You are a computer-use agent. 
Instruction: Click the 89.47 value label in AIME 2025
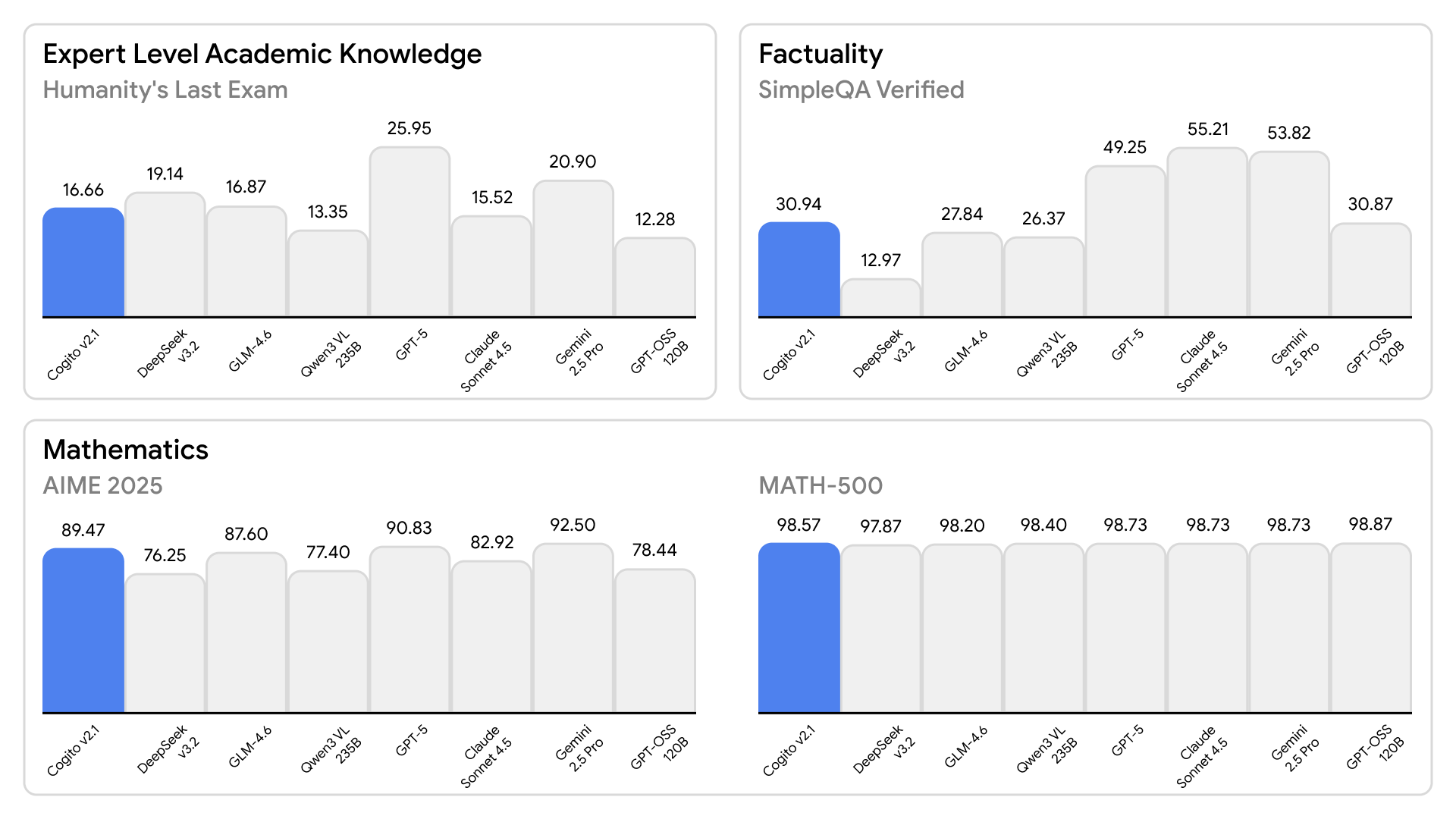(x=83, y=530)
